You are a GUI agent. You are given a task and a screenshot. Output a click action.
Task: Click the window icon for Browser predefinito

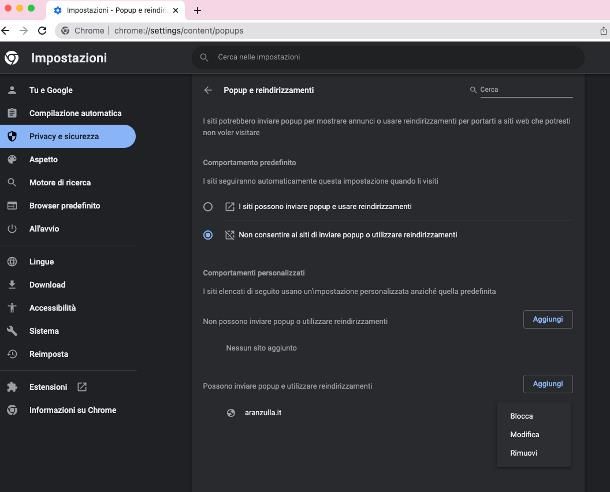[x=12, y=206]
